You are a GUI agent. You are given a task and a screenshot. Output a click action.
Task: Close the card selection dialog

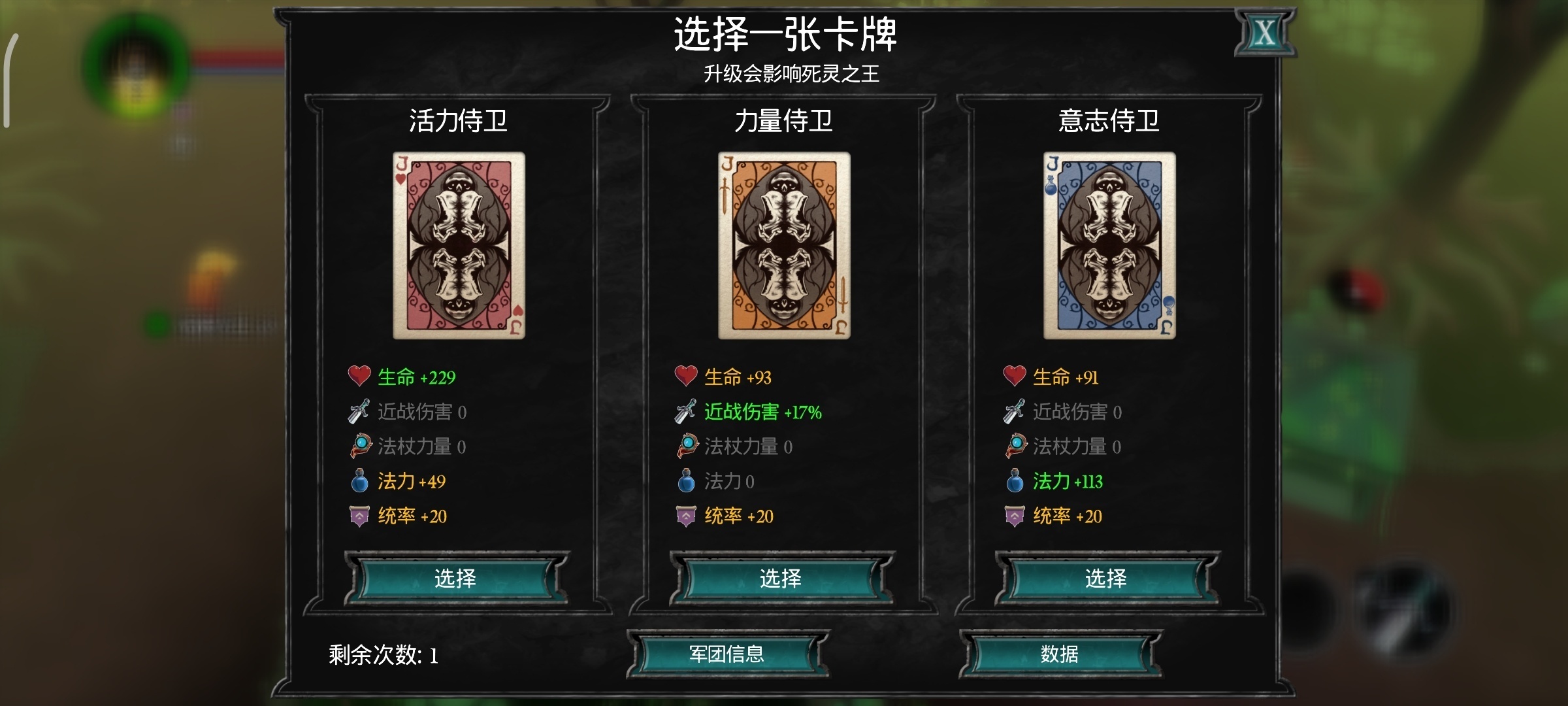[1265, 33]
